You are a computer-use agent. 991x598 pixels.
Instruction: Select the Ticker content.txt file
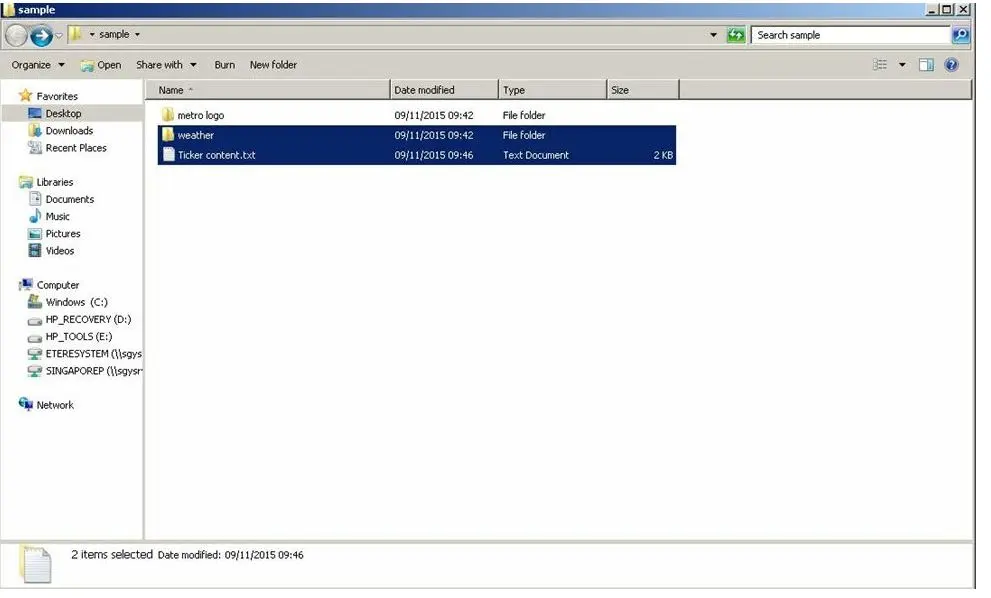click(216, 155)
